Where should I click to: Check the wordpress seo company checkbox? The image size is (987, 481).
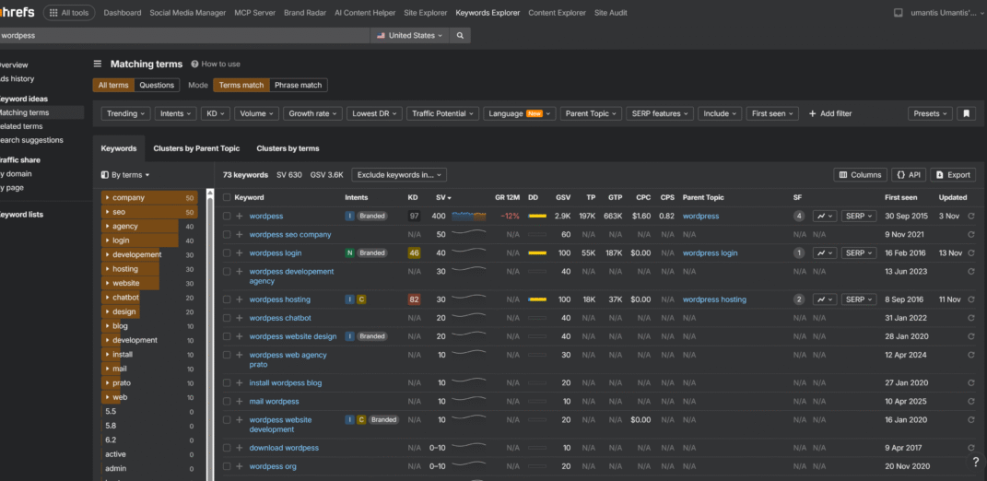227,234
